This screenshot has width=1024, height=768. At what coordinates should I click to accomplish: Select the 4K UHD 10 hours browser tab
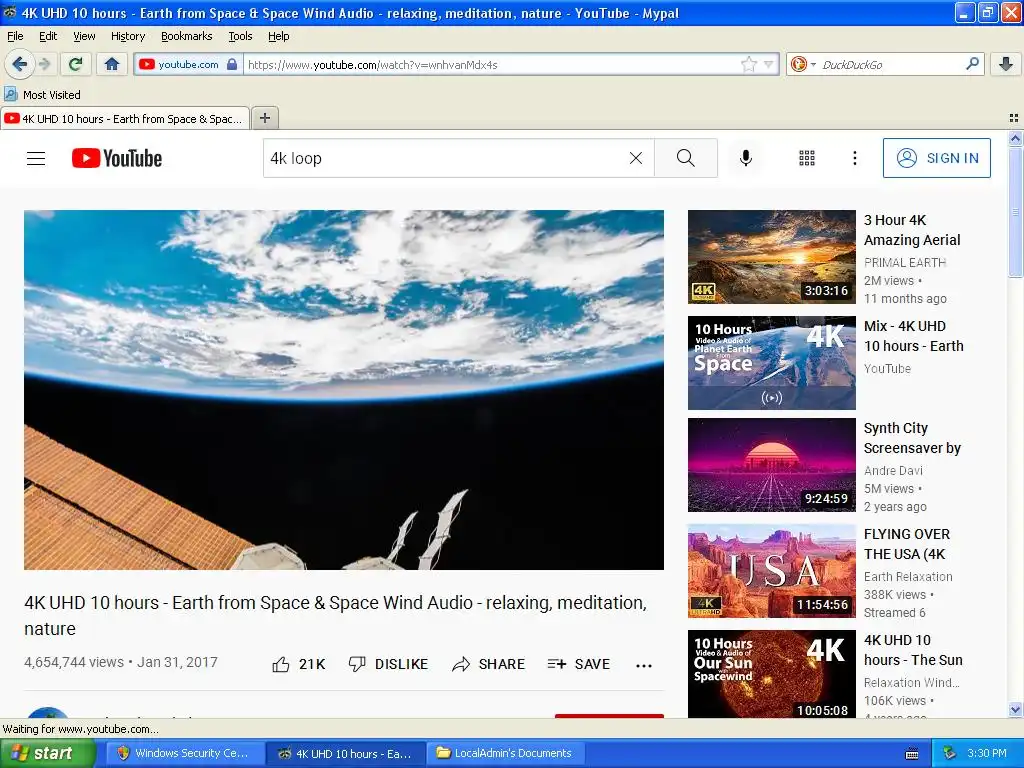125,119
